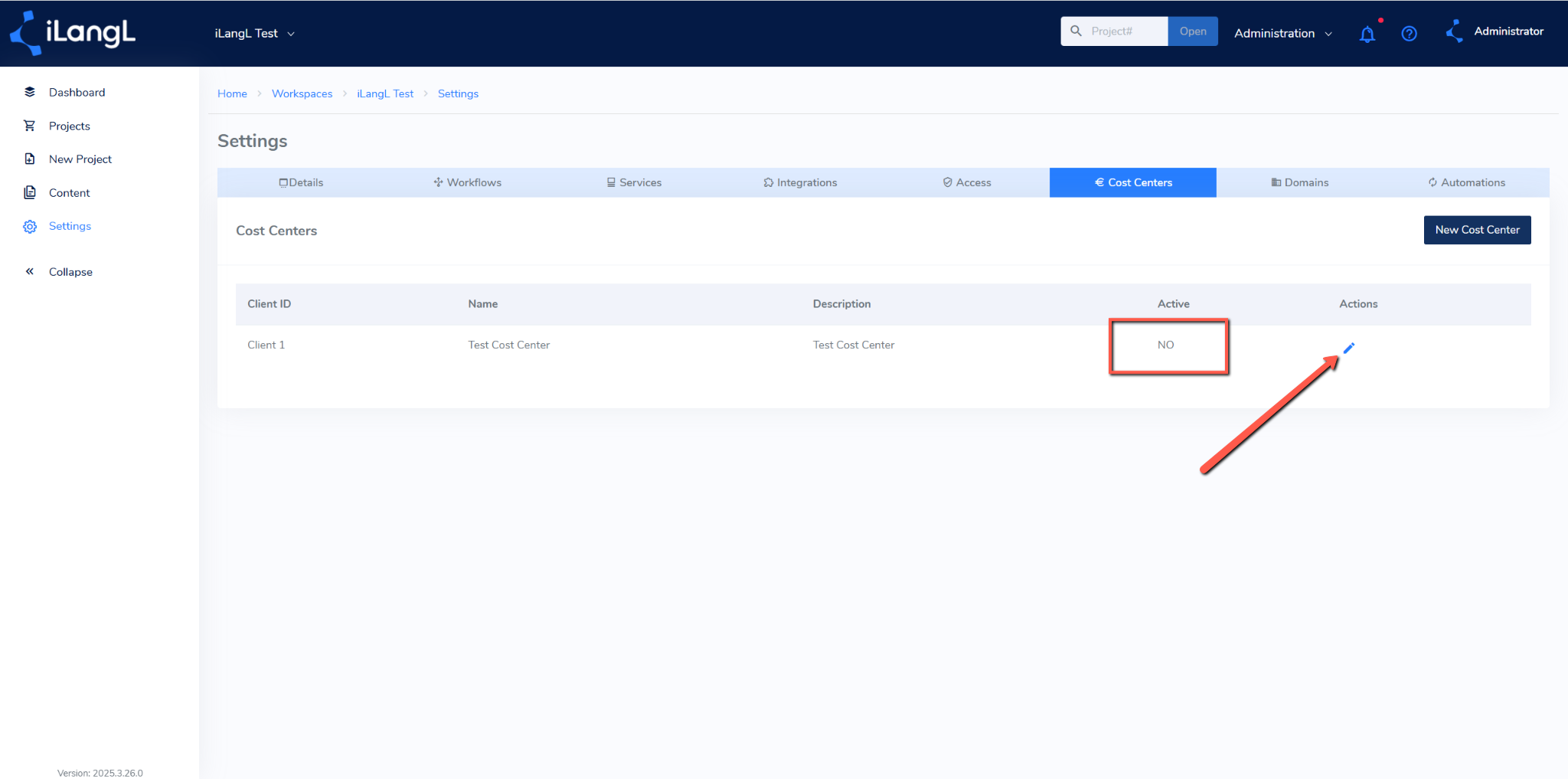Screen dimensions: 1568x779
Task: Click the version number text
Action: (x=100, y=773)
